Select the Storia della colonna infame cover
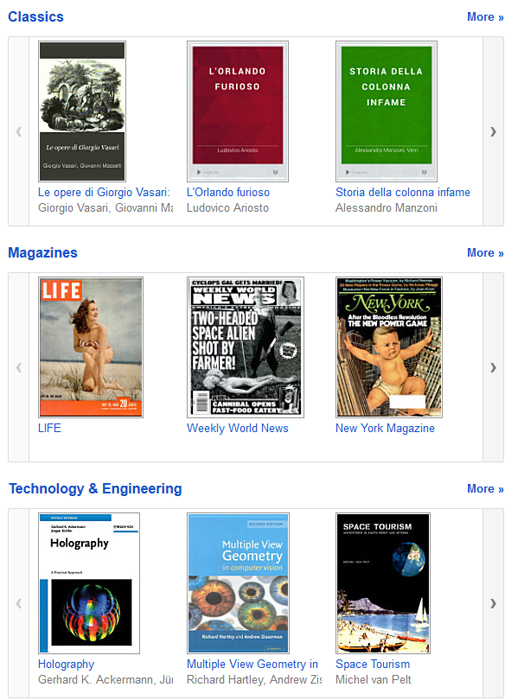This screenshot has height=700, width=524. tap(386, 111)
